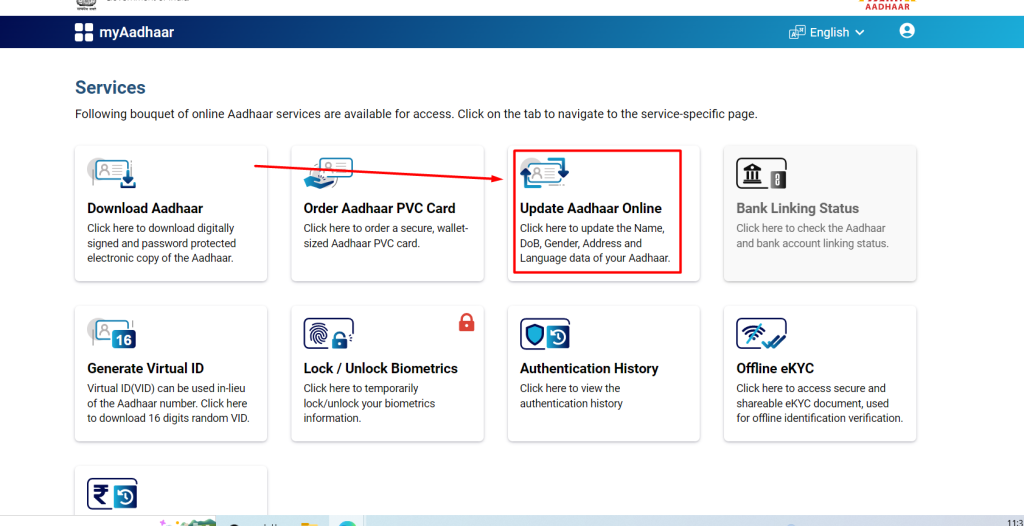Open the Authentication History title
Viewport: 1024px width, 526px height.
pos(589,369)
